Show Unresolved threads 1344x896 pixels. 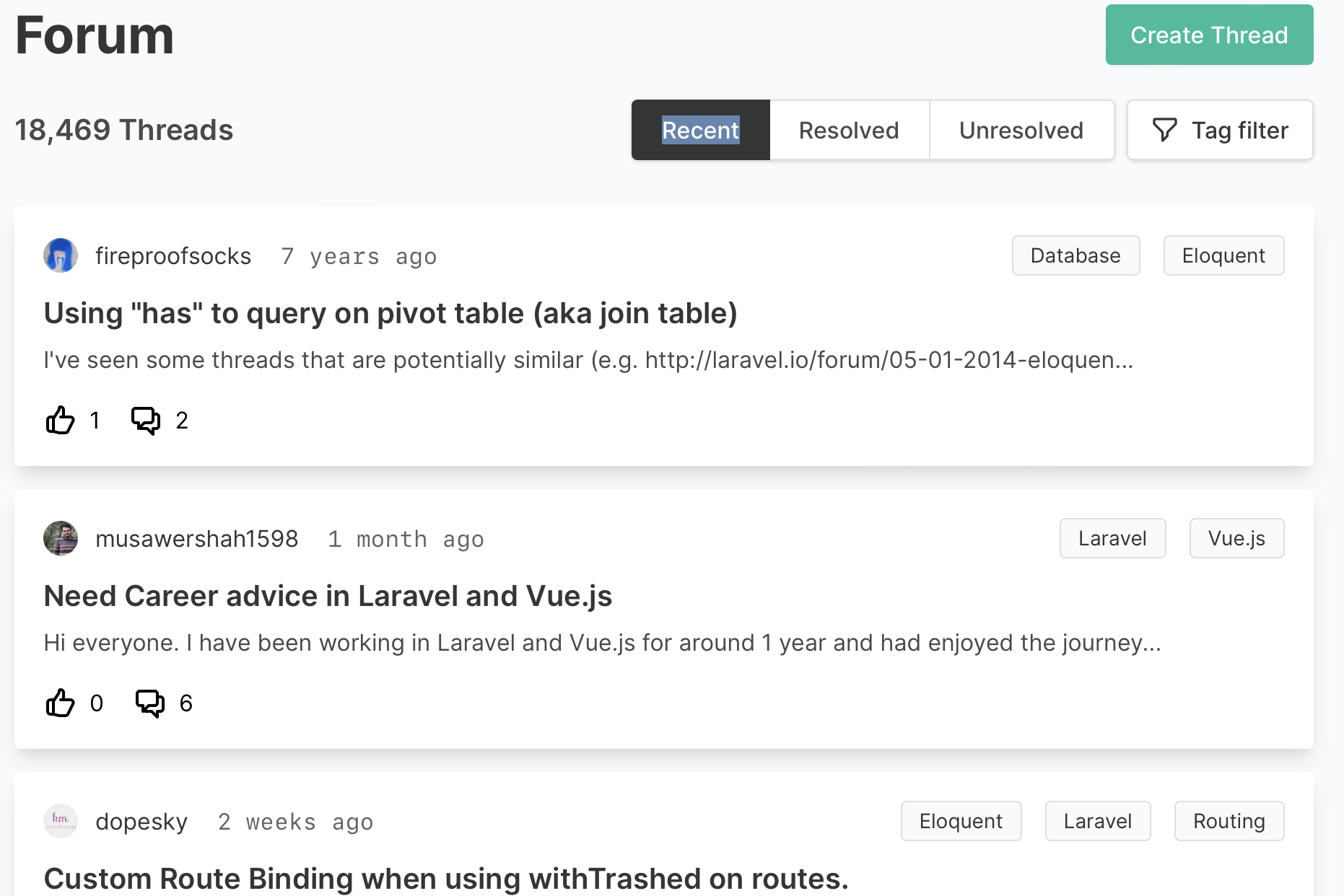(x=1021, y=130)
